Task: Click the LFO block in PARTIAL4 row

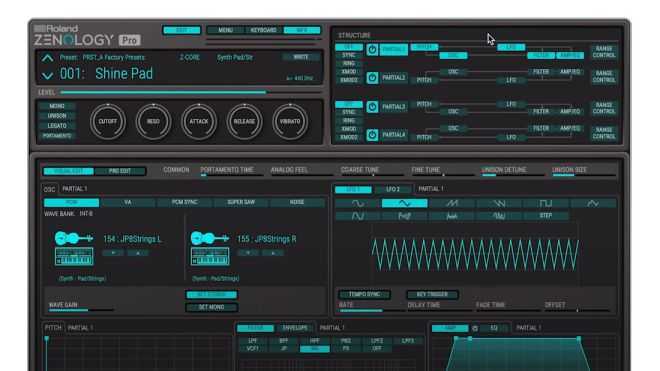Action: point(511,137)
